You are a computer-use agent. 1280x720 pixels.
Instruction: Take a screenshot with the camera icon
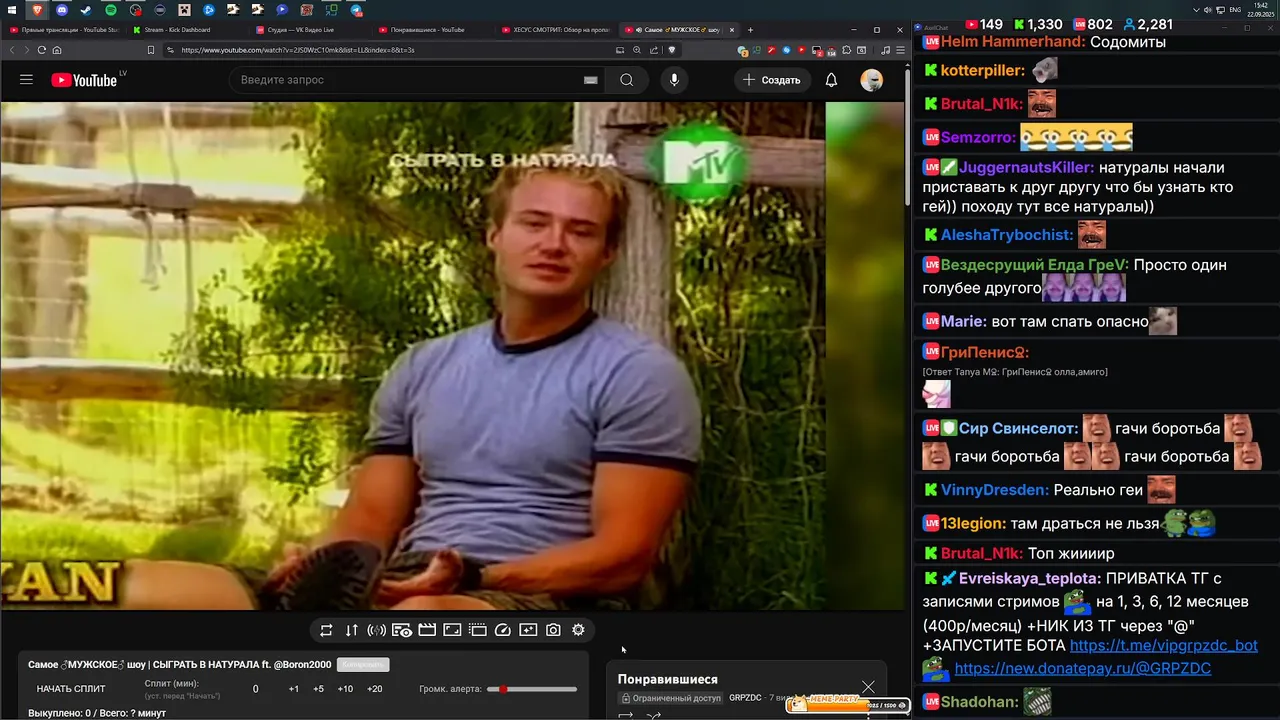(553, 630)
